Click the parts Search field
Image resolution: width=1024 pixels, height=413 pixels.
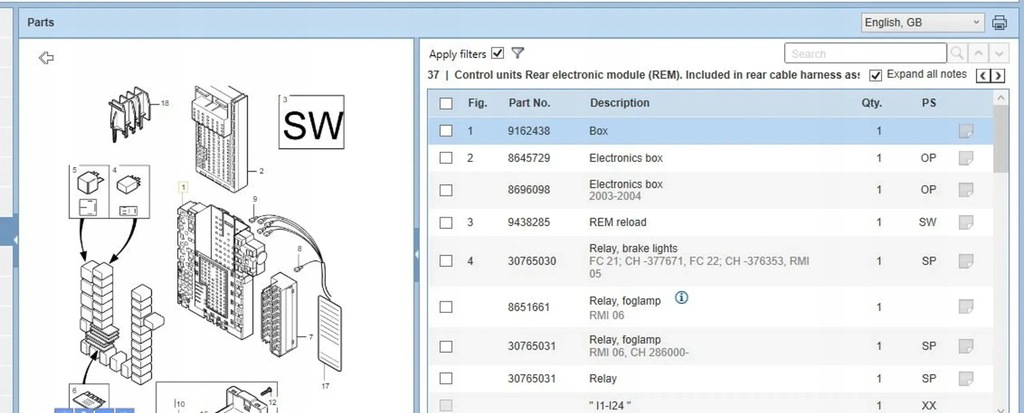[x=865, y=54]
